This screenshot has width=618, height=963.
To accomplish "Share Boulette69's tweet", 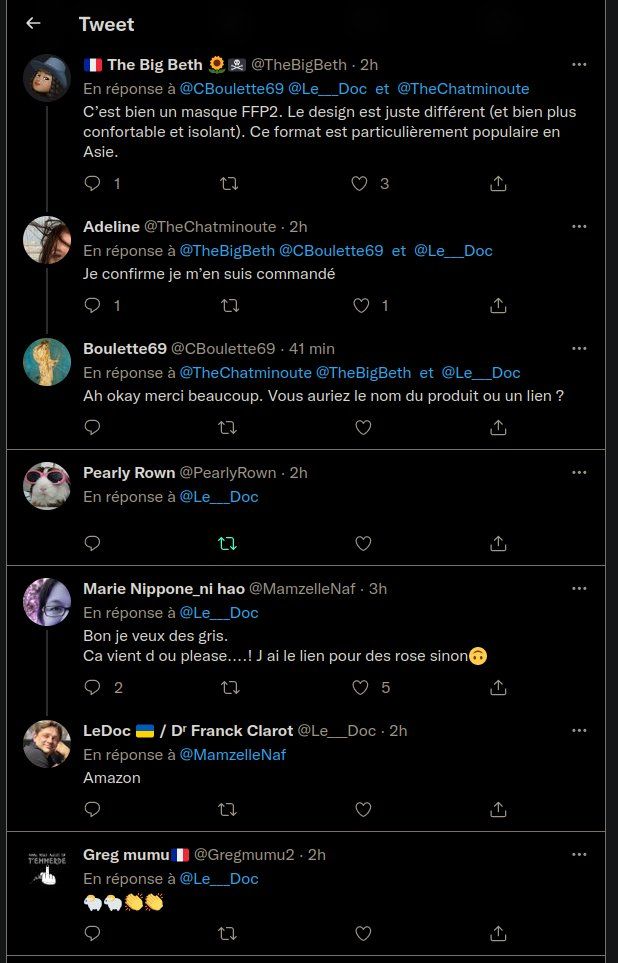I will click(498, 427).
